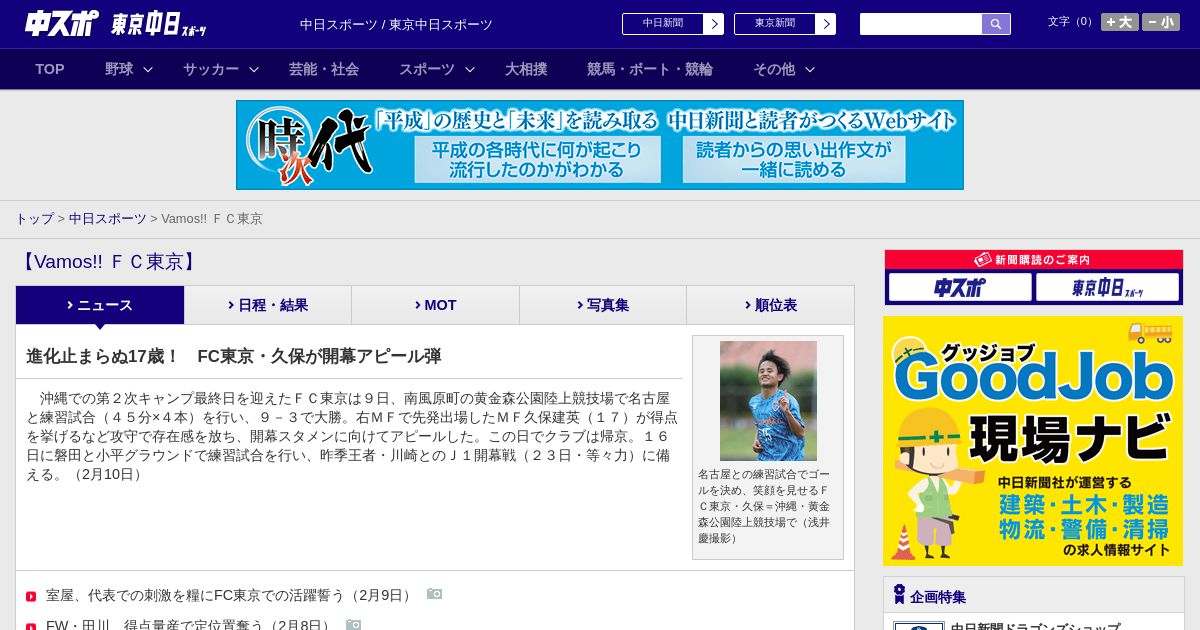Open the 室屋 article link (2月9日)
Screen dimensions: 1200x630
231,595
